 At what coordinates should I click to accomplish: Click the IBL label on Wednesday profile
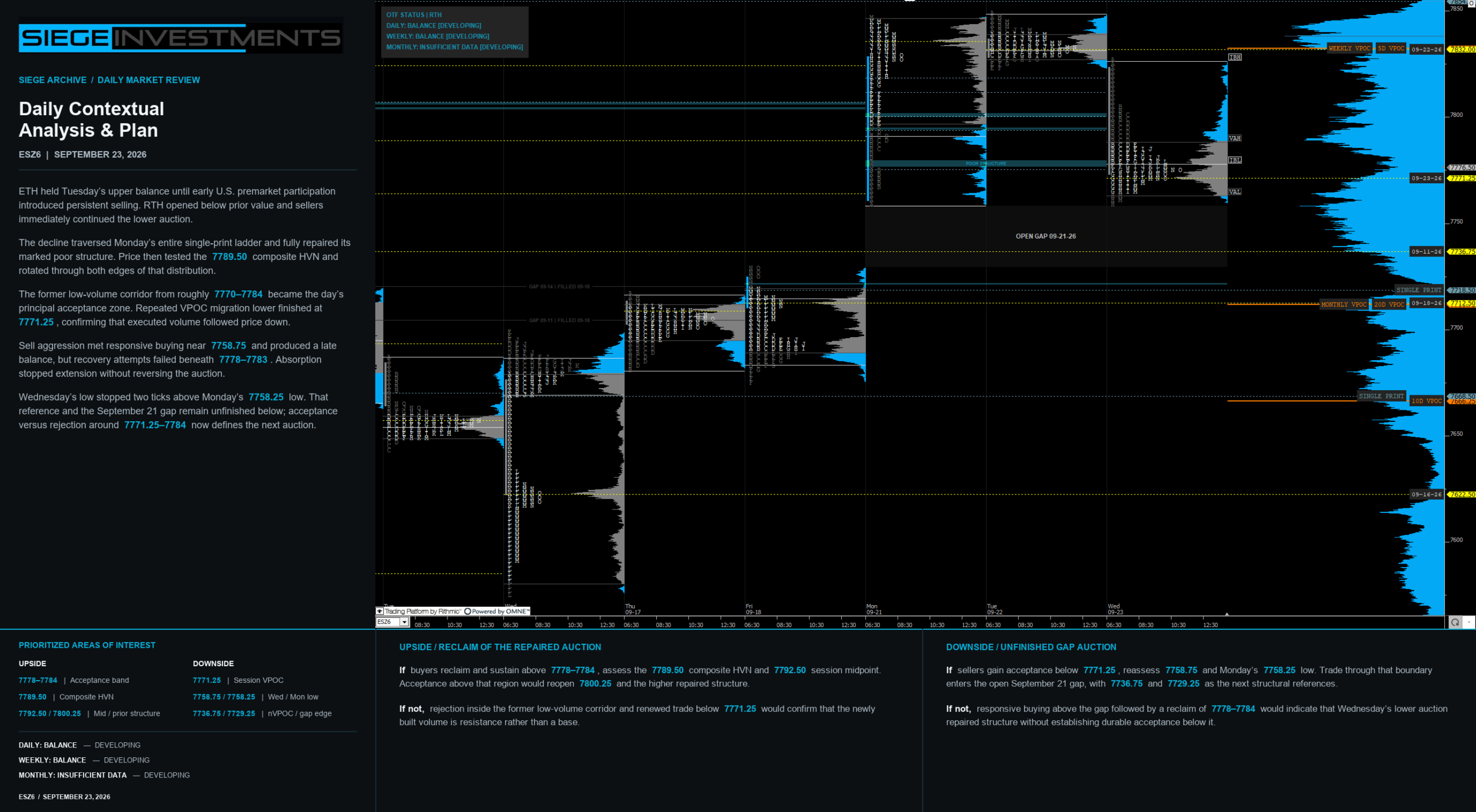pos(1235,160)
